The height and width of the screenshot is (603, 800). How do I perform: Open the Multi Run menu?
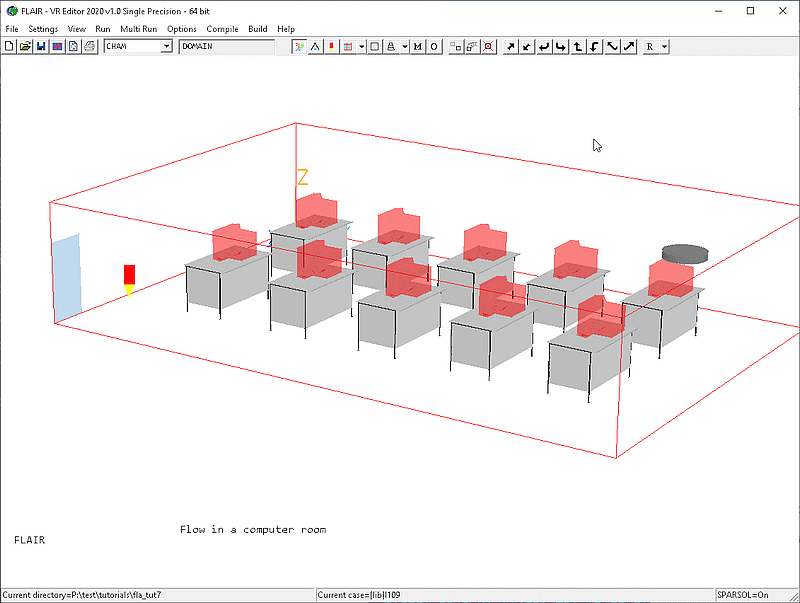[138, 29]
